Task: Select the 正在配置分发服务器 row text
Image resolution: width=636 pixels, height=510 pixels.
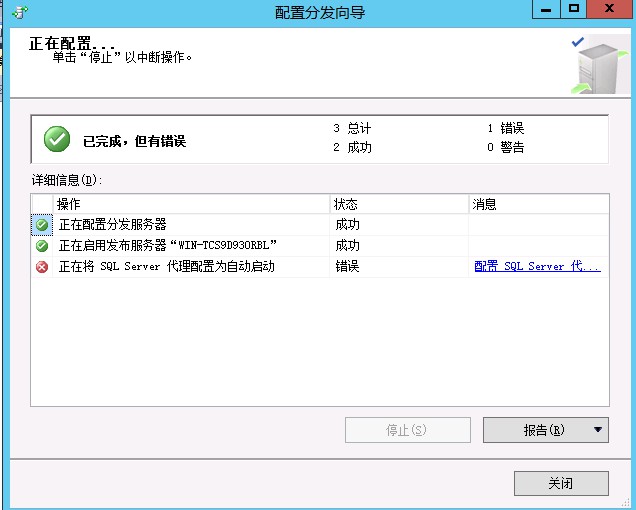Action: pyautogui.click(x=112, y=225)
